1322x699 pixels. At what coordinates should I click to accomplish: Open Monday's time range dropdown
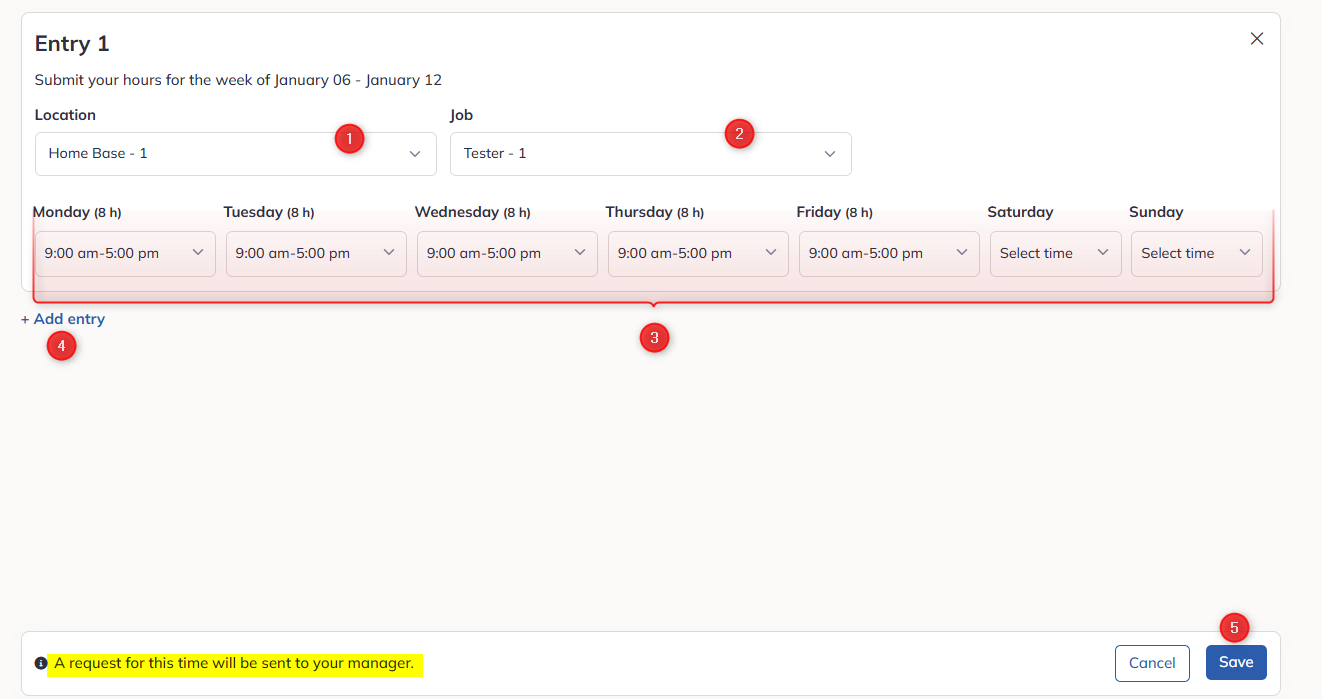click(x=125, y=254)
